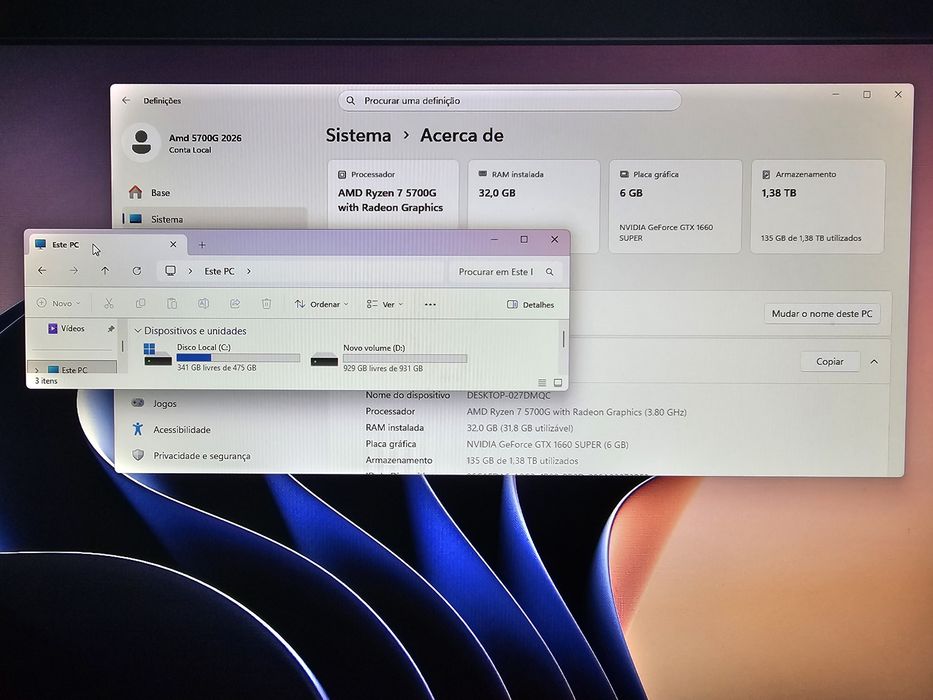
Task: Open the Novo dropdown in Explorer
Action: [58, 304]
